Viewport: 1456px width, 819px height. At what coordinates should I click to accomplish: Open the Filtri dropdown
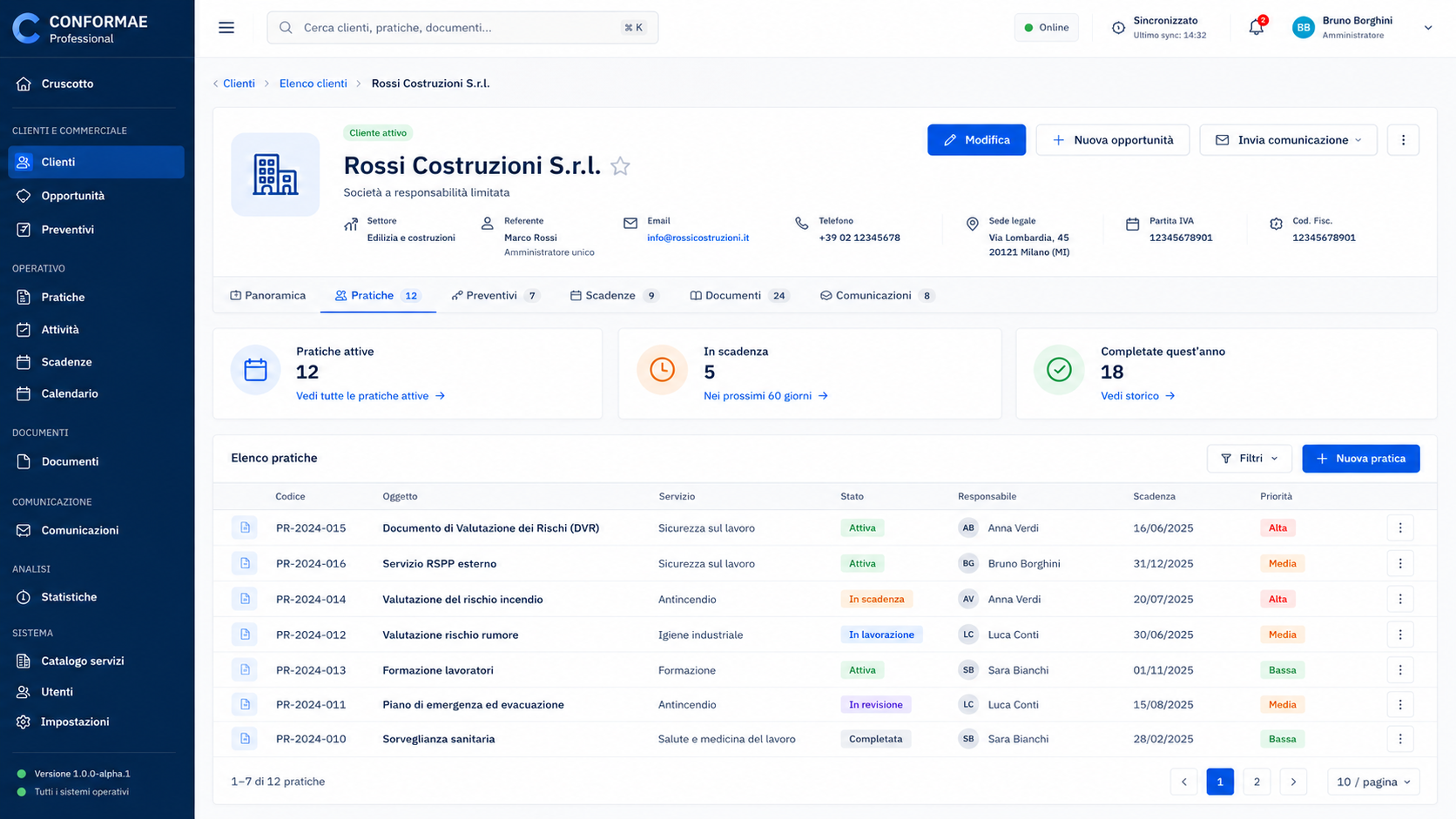(1249, 459)
